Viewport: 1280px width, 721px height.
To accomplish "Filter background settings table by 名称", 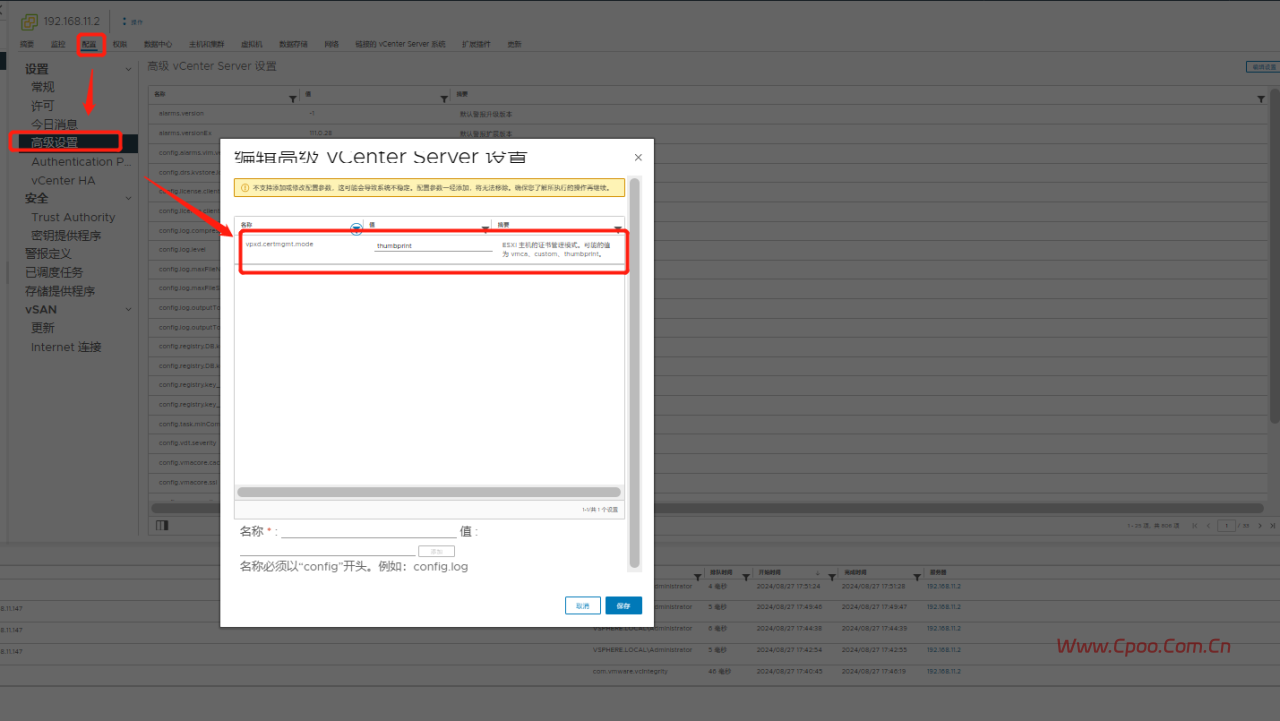I will 293,99.
